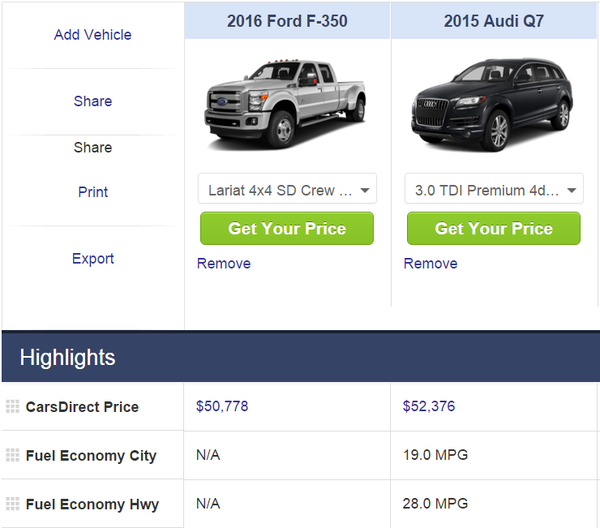The height and width of the screenshot is (528, 600).
Task: Remove the 2016 Ford F-350
Action: point(224,263)
